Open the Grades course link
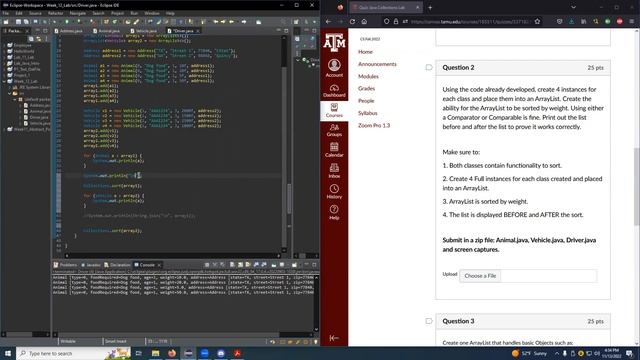This screenshot has height=360, width=640. tap(367, 89)
